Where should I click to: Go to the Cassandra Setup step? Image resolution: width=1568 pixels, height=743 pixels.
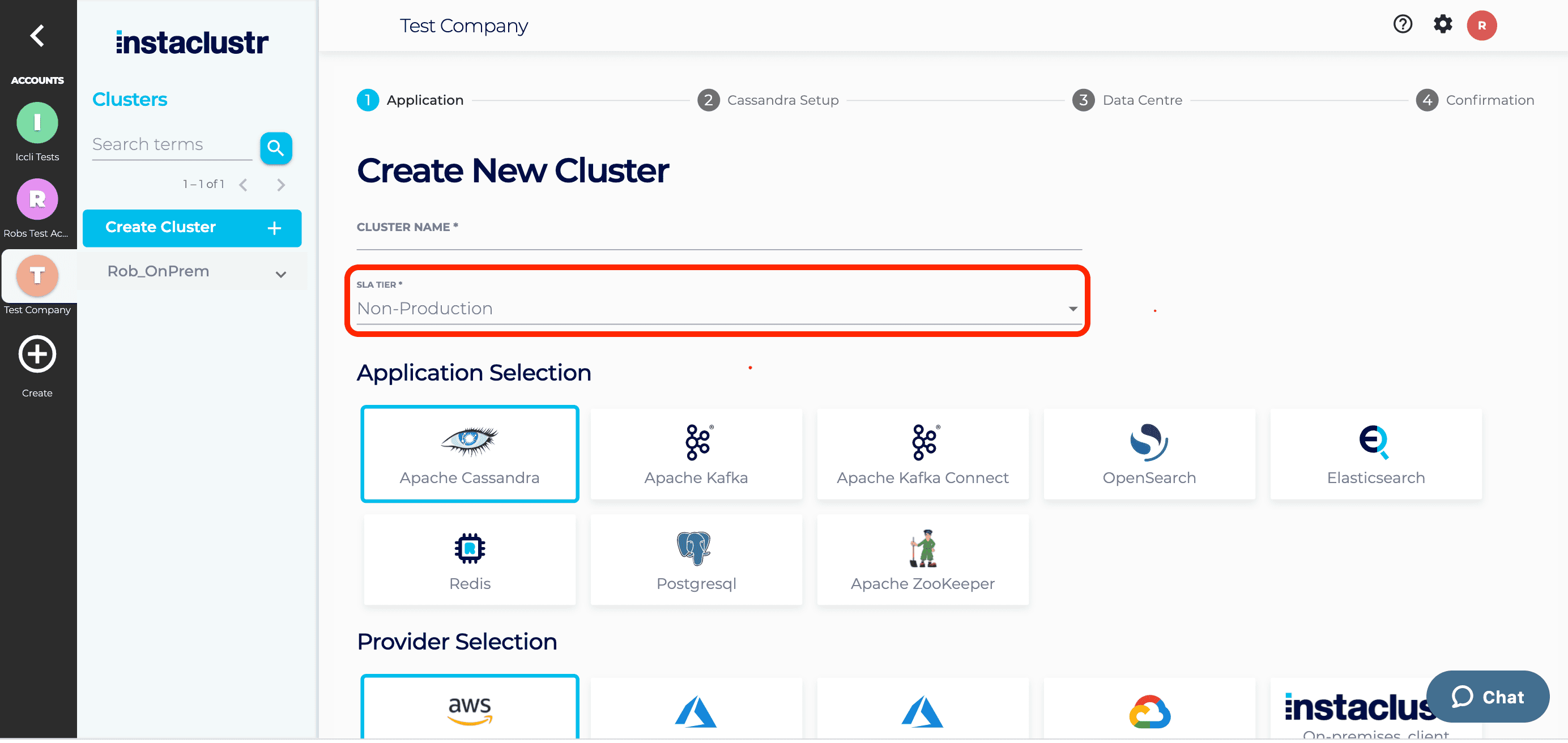click(768, 100)
